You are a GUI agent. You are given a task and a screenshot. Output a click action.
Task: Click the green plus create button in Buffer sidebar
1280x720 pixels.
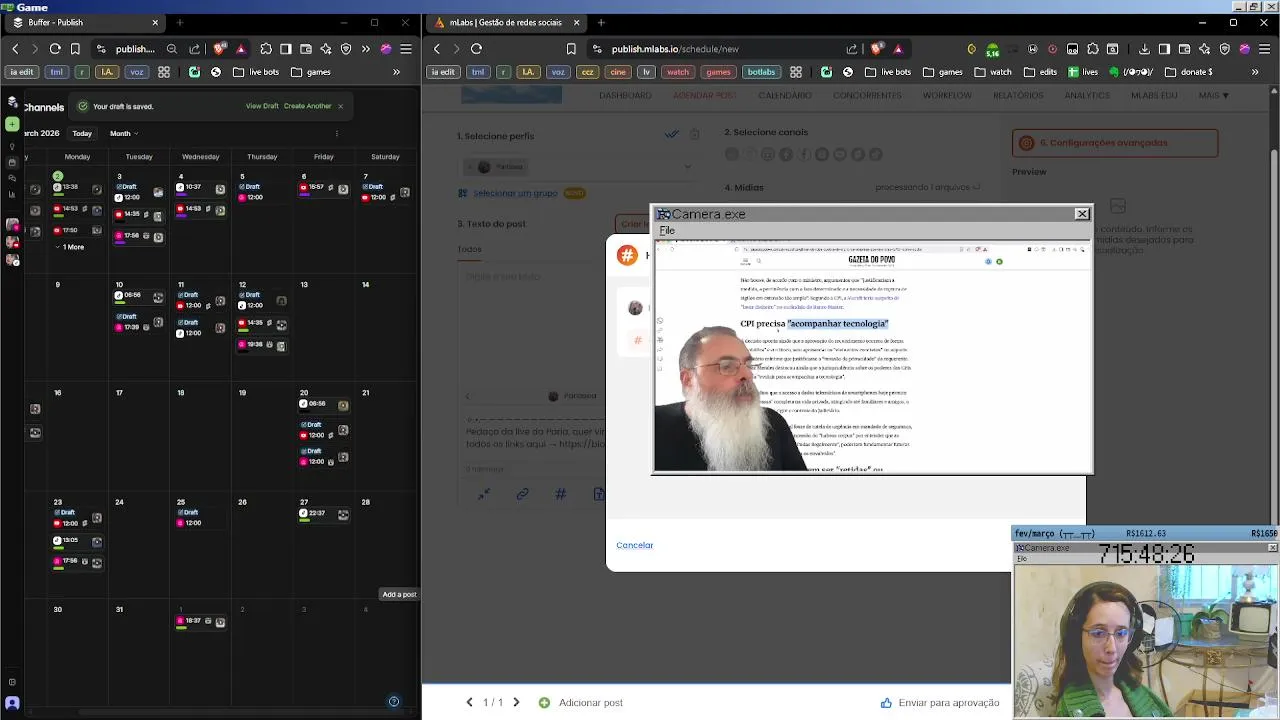click(12, 124)
